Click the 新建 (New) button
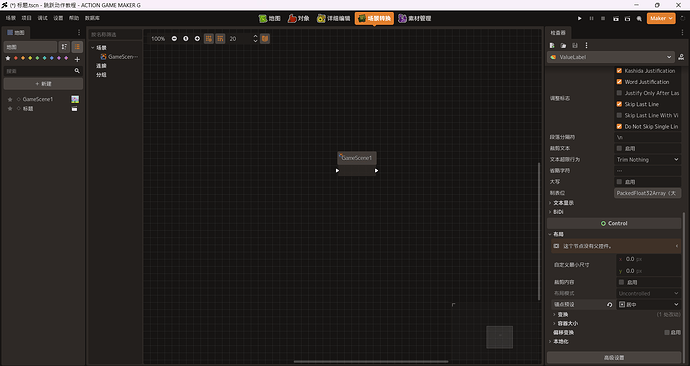 (43, 84)
